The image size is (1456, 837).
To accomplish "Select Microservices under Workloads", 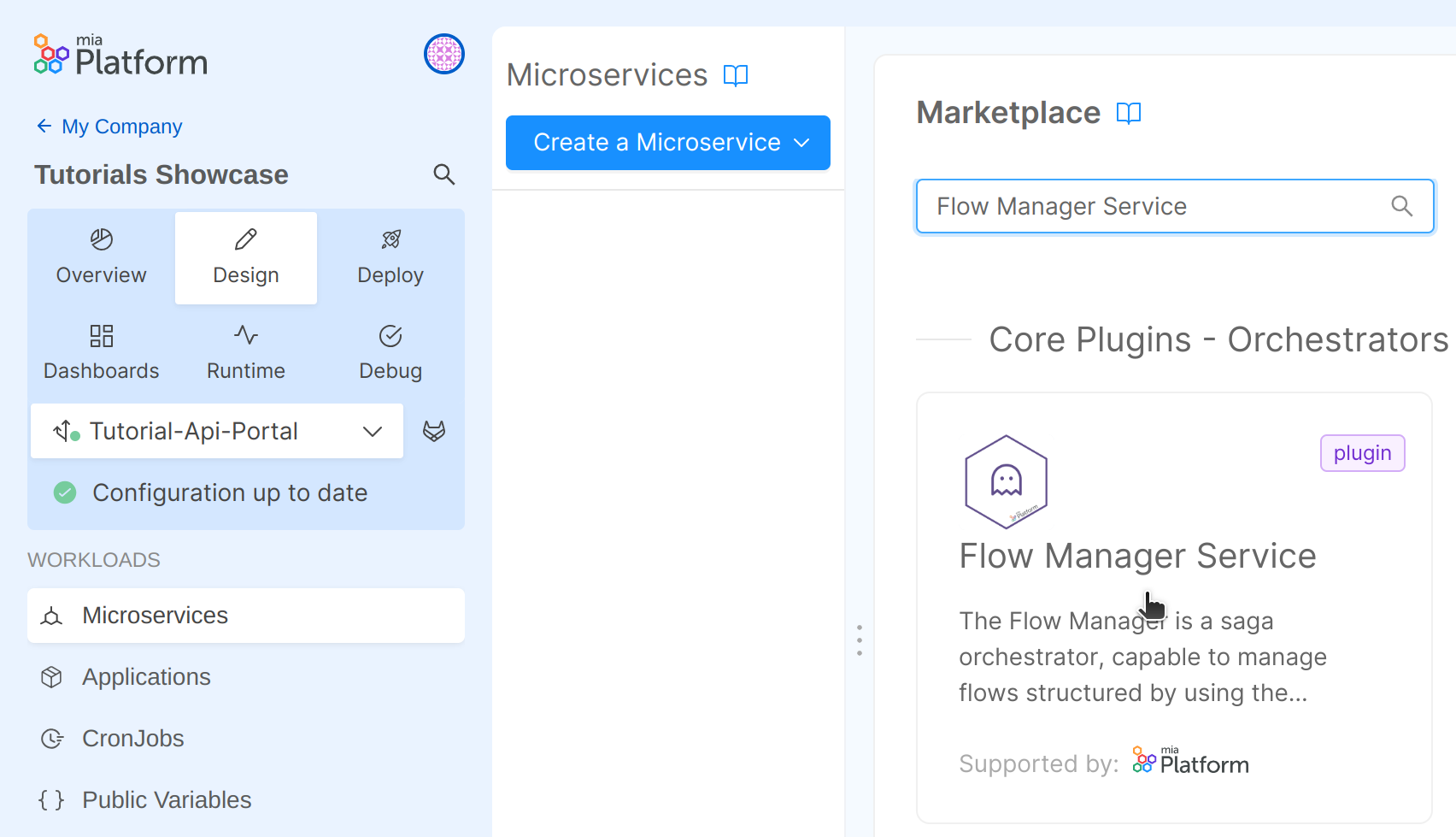I will coord(155,615).
